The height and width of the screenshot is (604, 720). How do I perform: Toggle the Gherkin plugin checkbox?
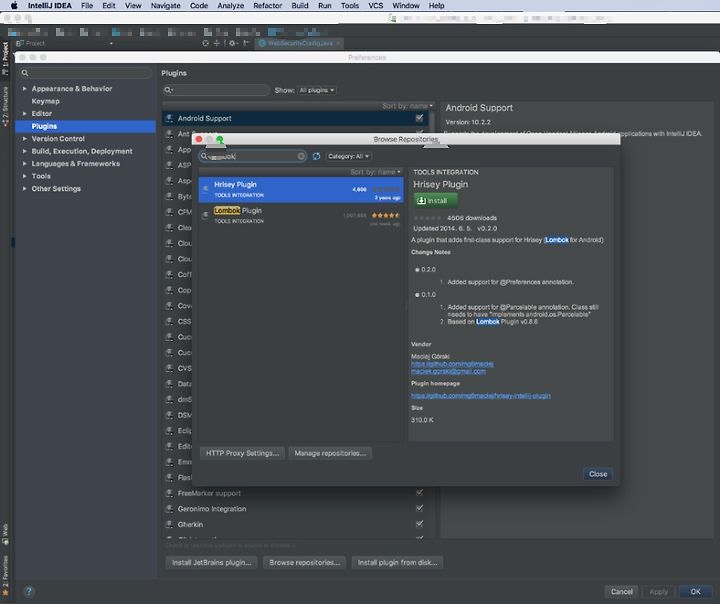[x=419, y=524]
